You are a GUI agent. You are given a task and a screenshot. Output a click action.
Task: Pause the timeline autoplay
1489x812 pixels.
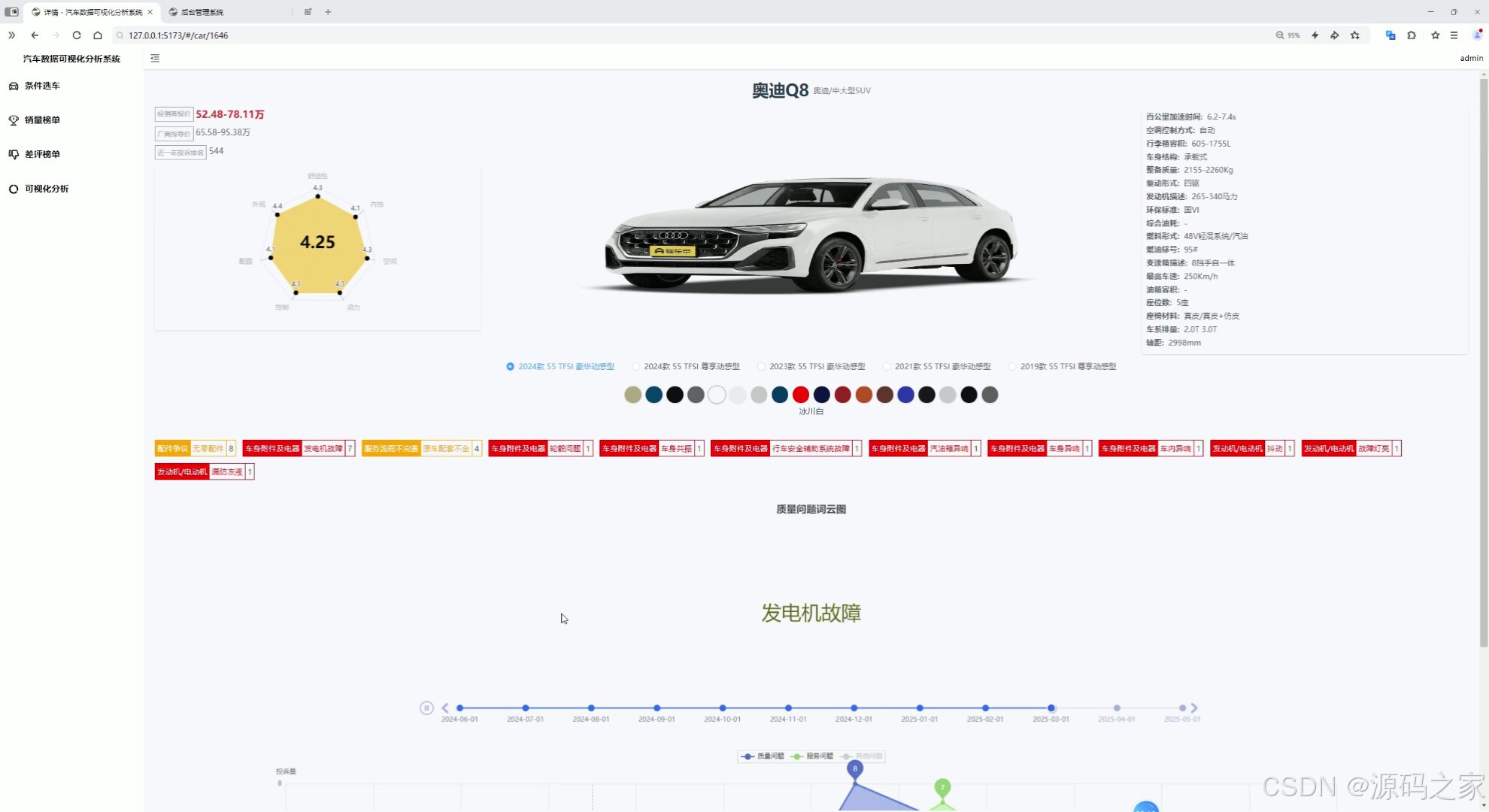[426, 708]
